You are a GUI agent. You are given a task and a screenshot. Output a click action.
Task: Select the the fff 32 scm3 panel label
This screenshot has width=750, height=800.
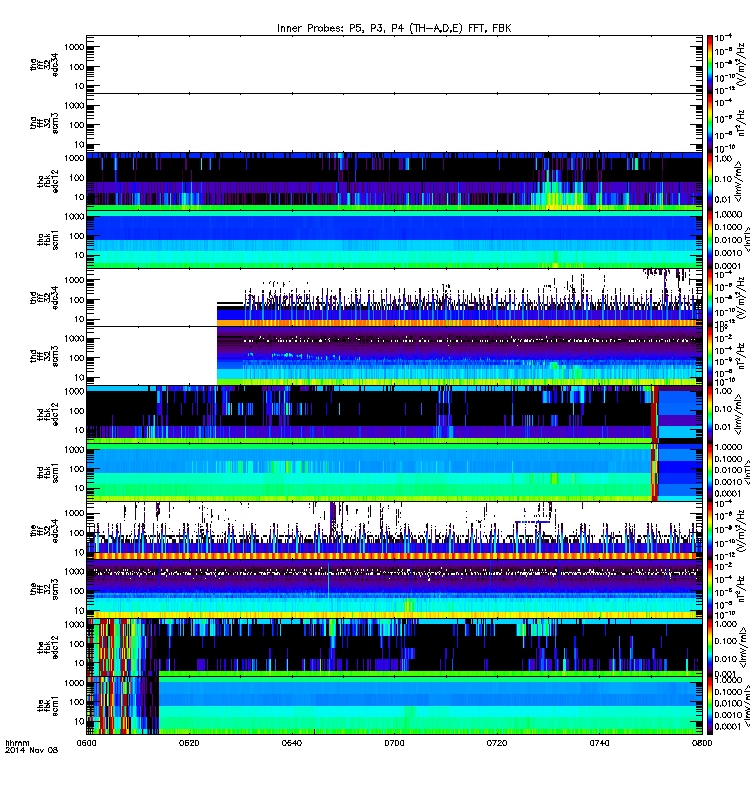pyautogui.click(x=44, y=589)
